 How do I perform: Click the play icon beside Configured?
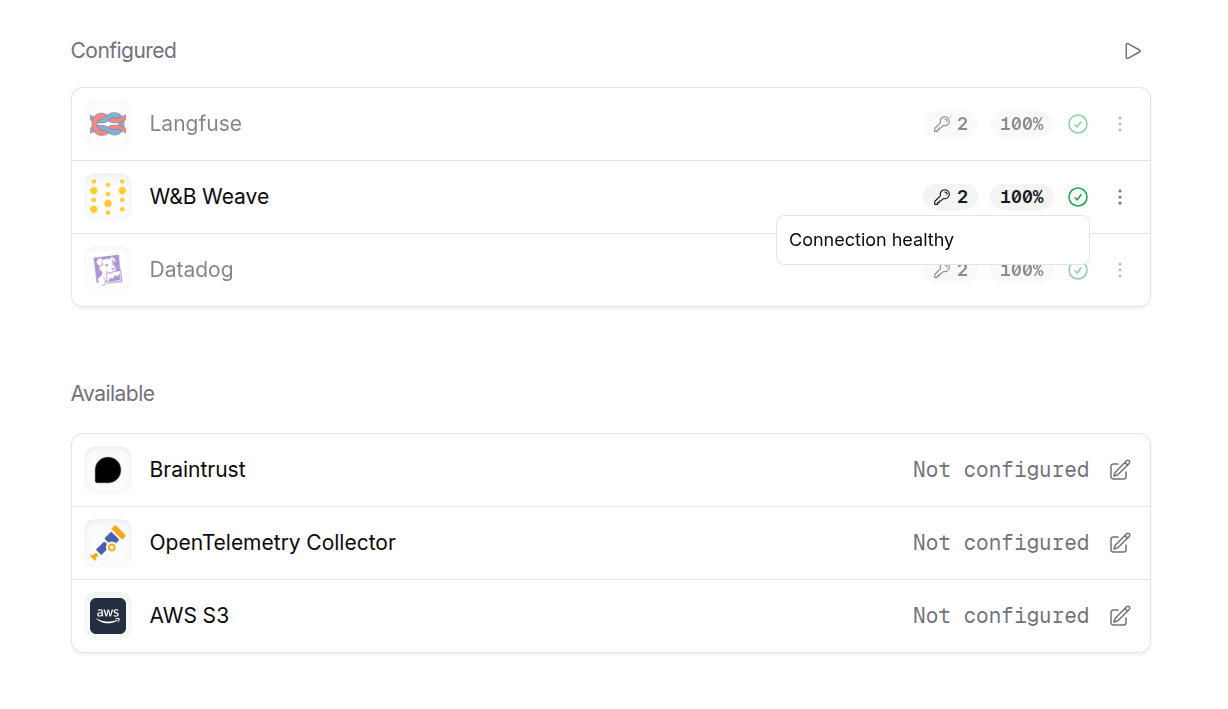click(x=1132, y=51)
